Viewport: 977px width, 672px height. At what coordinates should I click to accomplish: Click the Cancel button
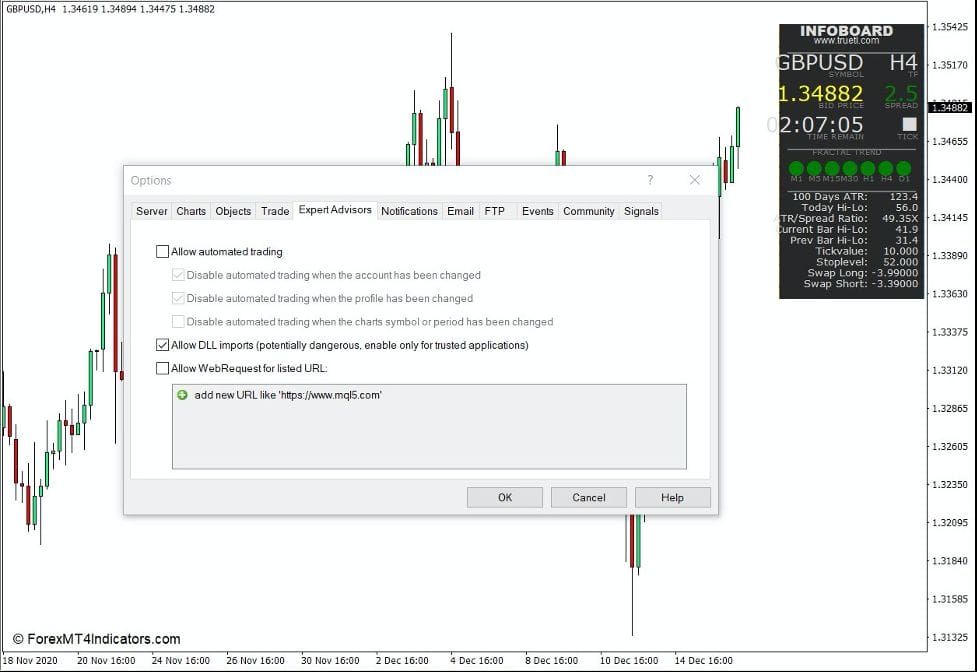click(588, 497)
